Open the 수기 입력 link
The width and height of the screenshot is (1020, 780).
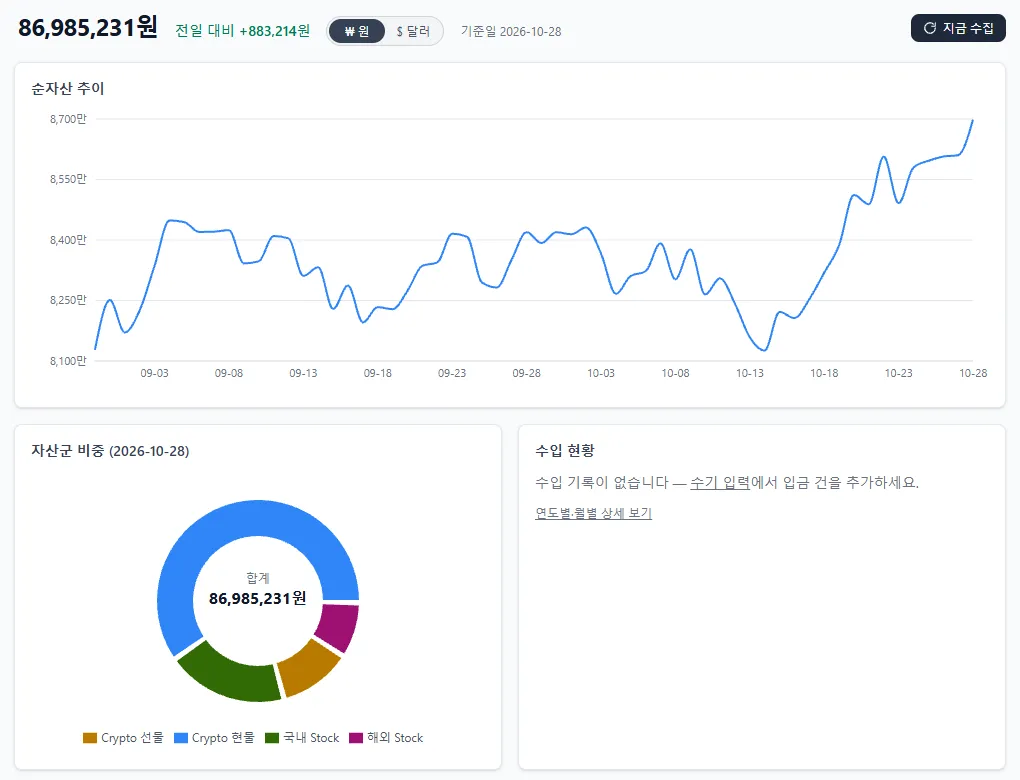point(720,483)
